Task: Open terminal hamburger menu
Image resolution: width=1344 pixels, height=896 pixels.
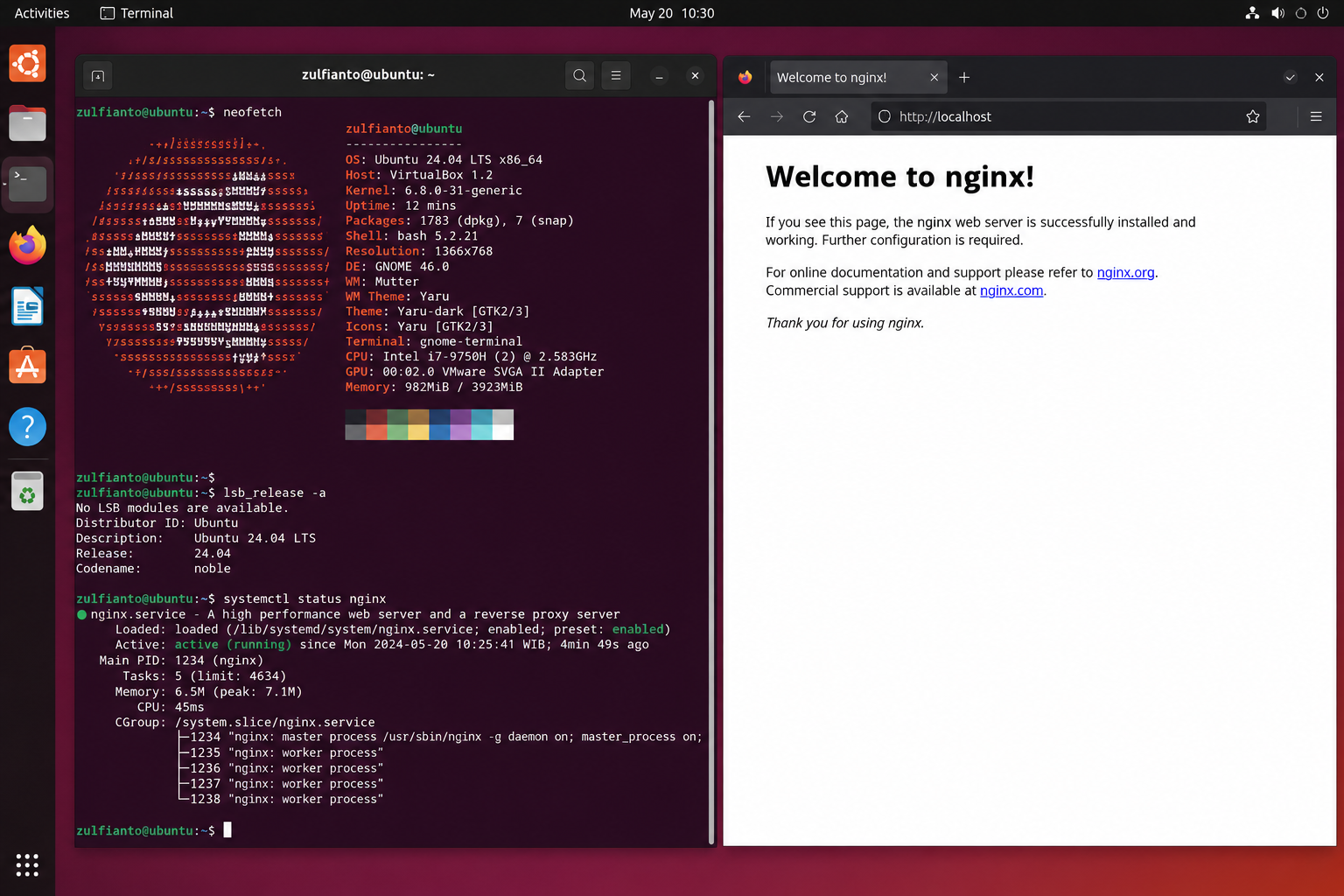Action: (x=616, y=76)
